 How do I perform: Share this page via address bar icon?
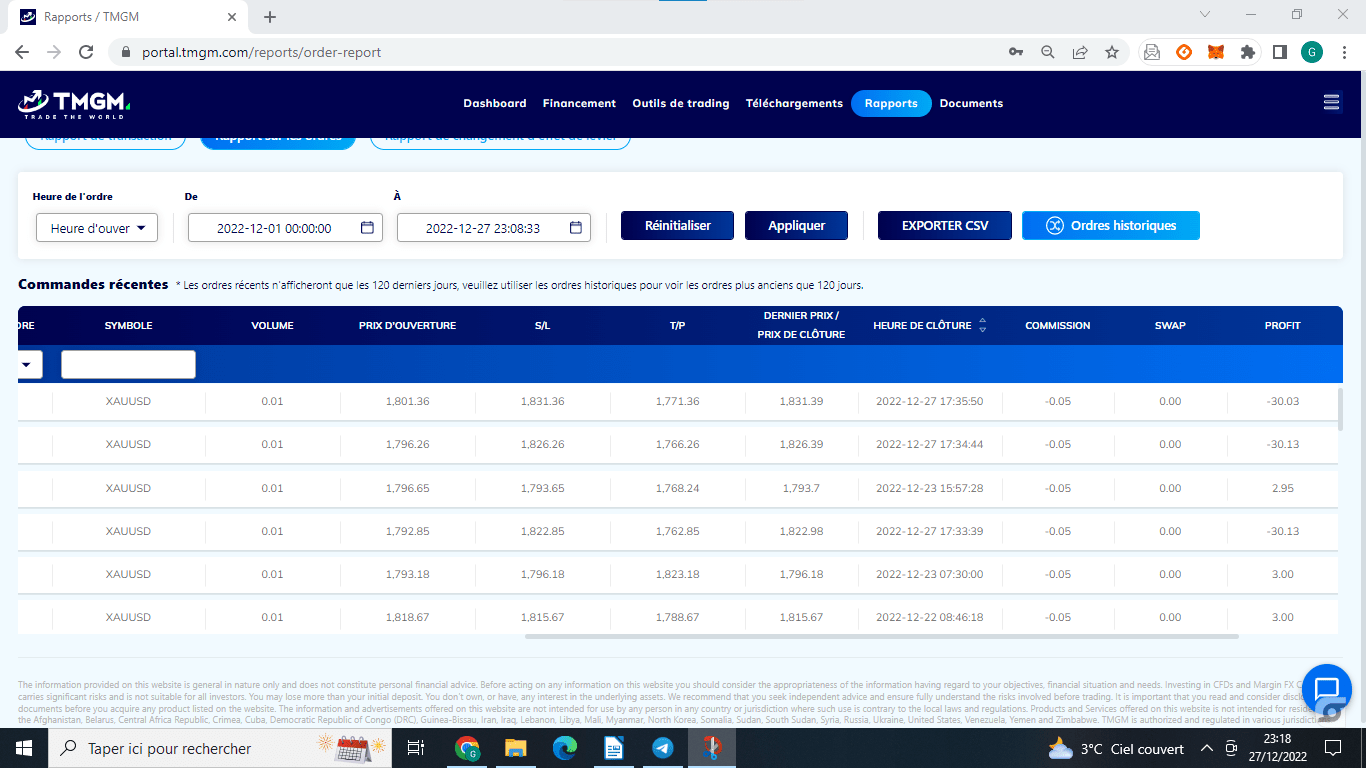[x=1080, y=52]
